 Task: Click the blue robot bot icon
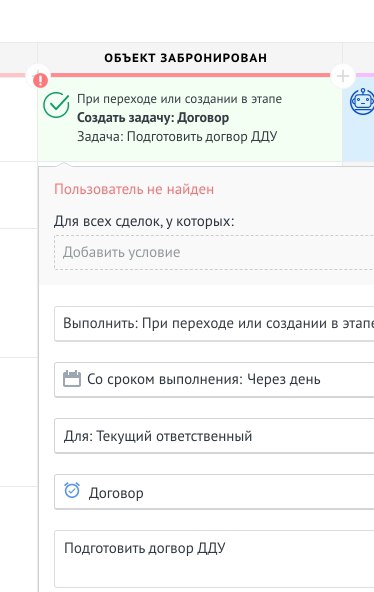pos(362,101)
